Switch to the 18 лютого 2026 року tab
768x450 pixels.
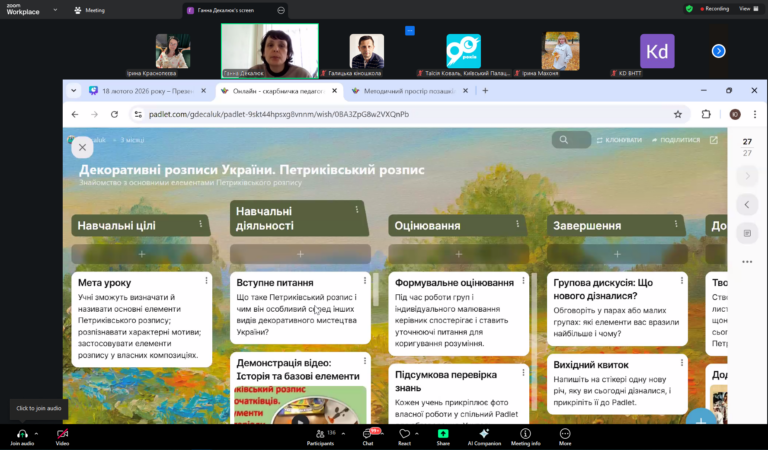[147, 91]
